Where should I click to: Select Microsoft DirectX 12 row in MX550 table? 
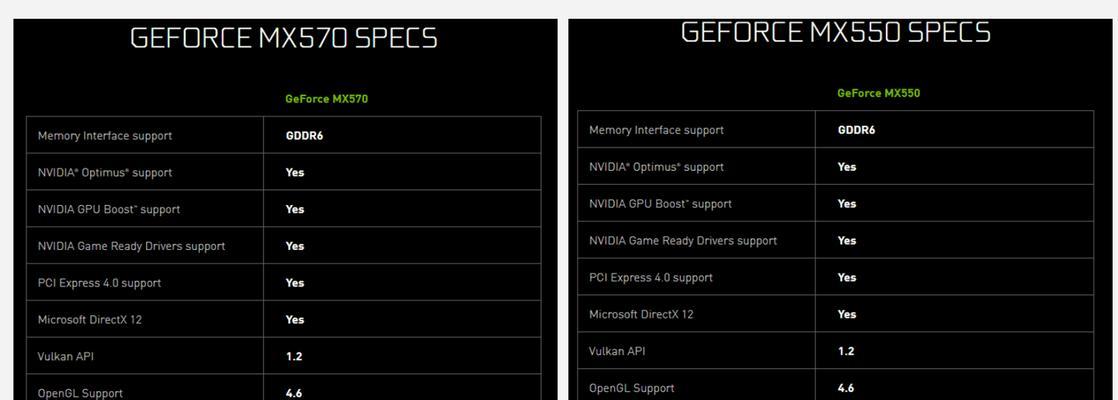tap(836, 314)
